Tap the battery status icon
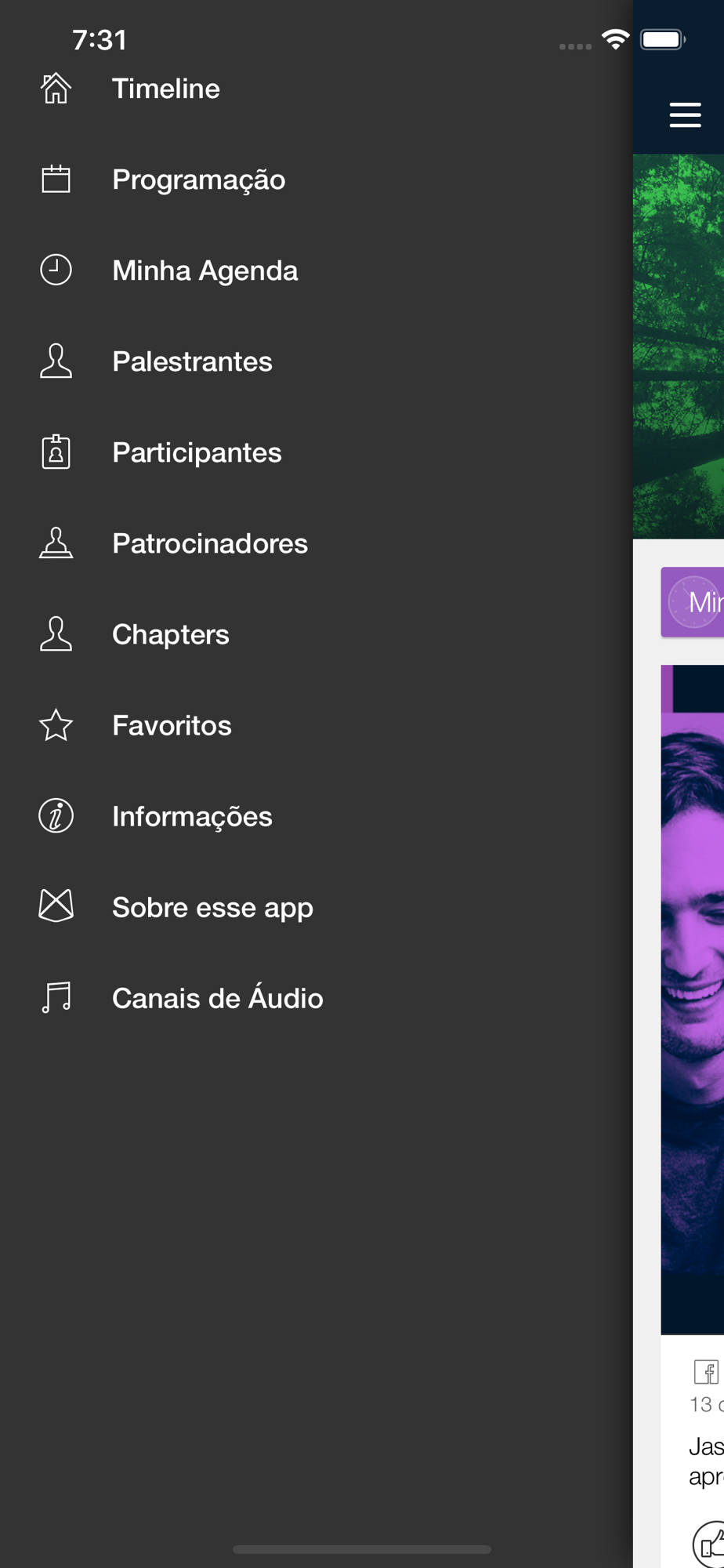 pyautogui.click(x=663, y=39)
